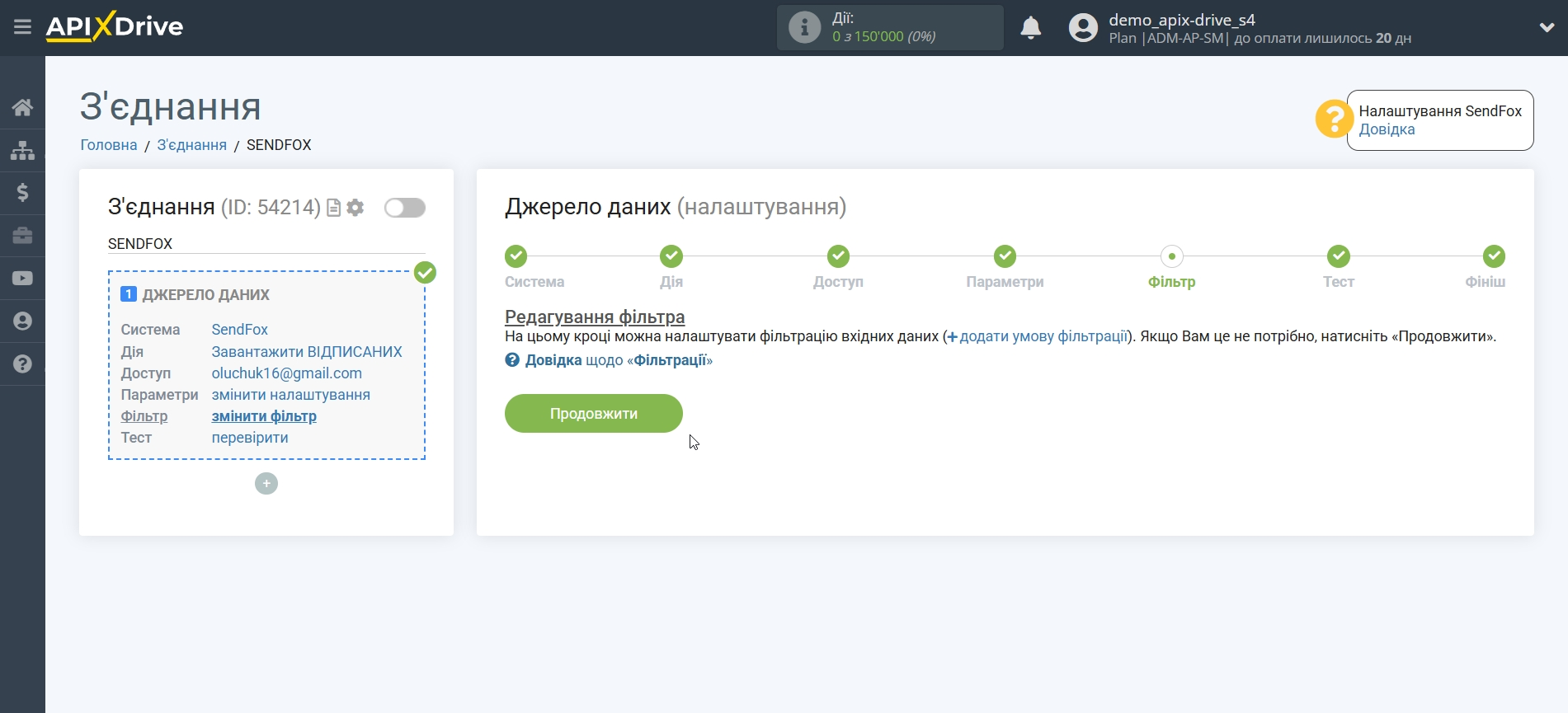1568x713 pixels.
Task: Open the billing dollar sidebar icon
Action: [x=22, y=193]
